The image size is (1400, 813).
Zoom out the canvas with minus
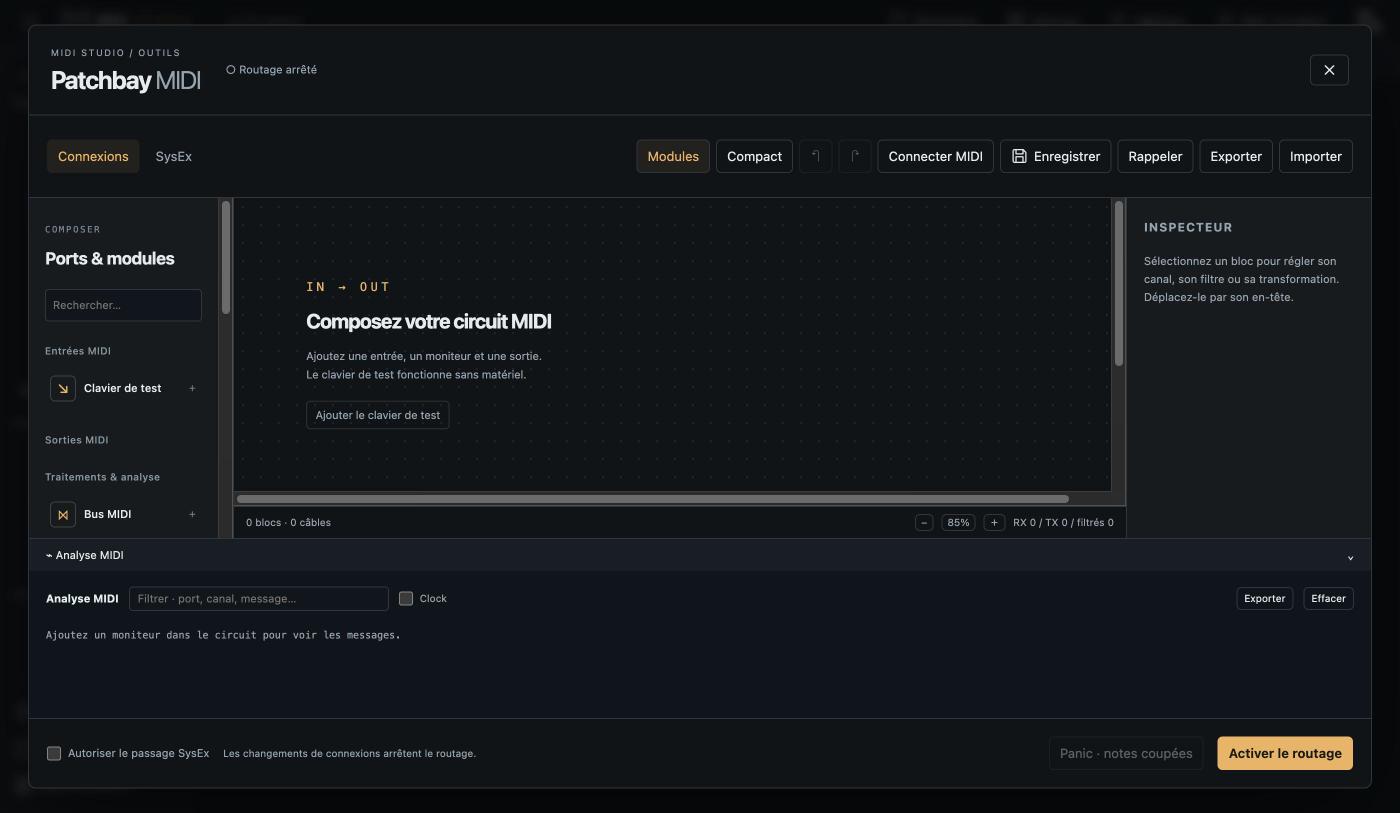(924, 522)
